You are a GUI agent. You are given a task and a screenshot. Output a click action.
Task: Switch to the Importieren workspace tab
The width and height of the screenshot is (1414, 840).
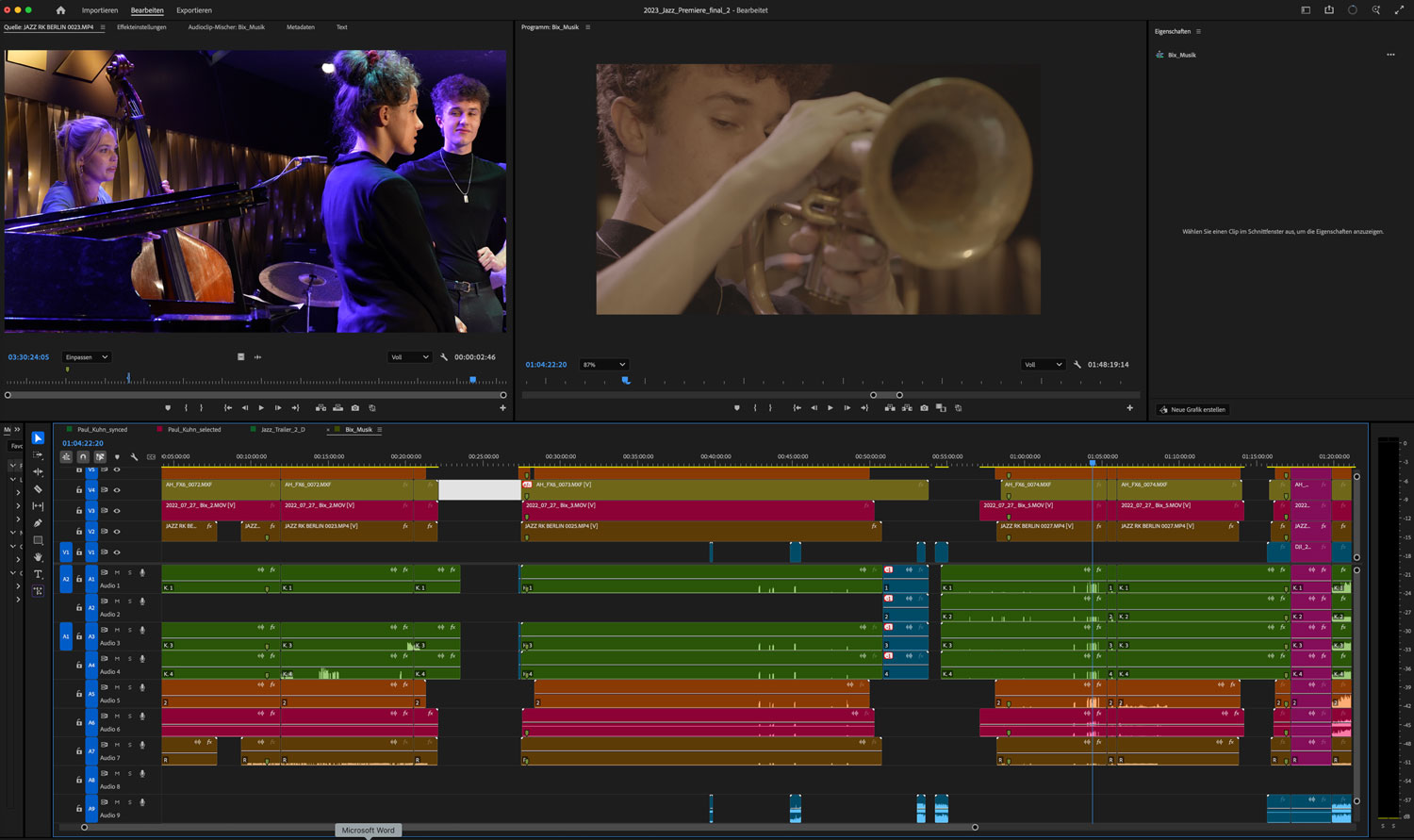click(100, 10)
